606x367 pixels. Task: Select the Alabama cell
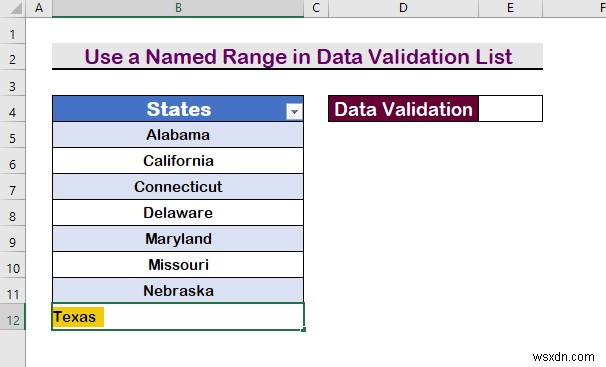click(x=178, y=135)
